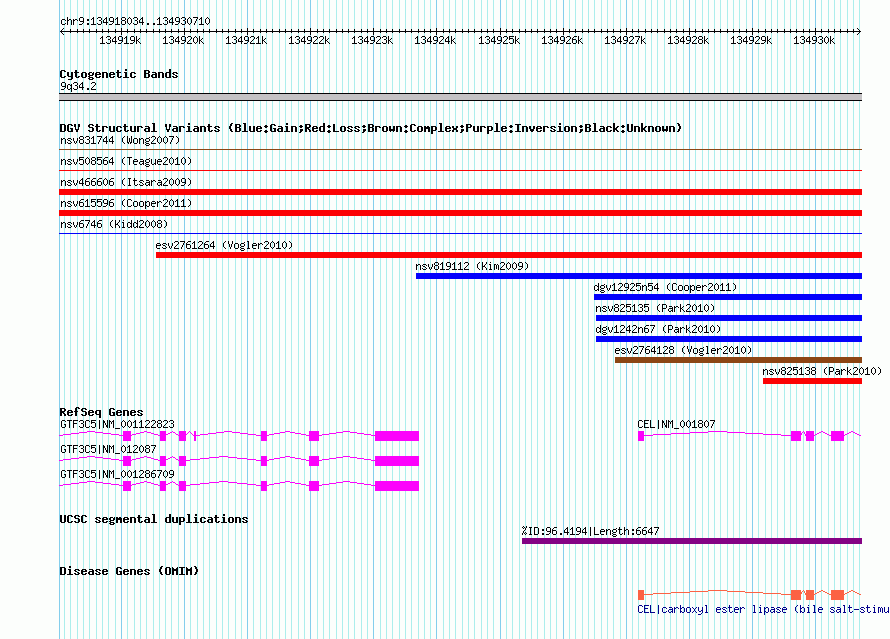Click the 134919k ruler tick label
This screenshot has height=639, width=890.
click(120, 40)
